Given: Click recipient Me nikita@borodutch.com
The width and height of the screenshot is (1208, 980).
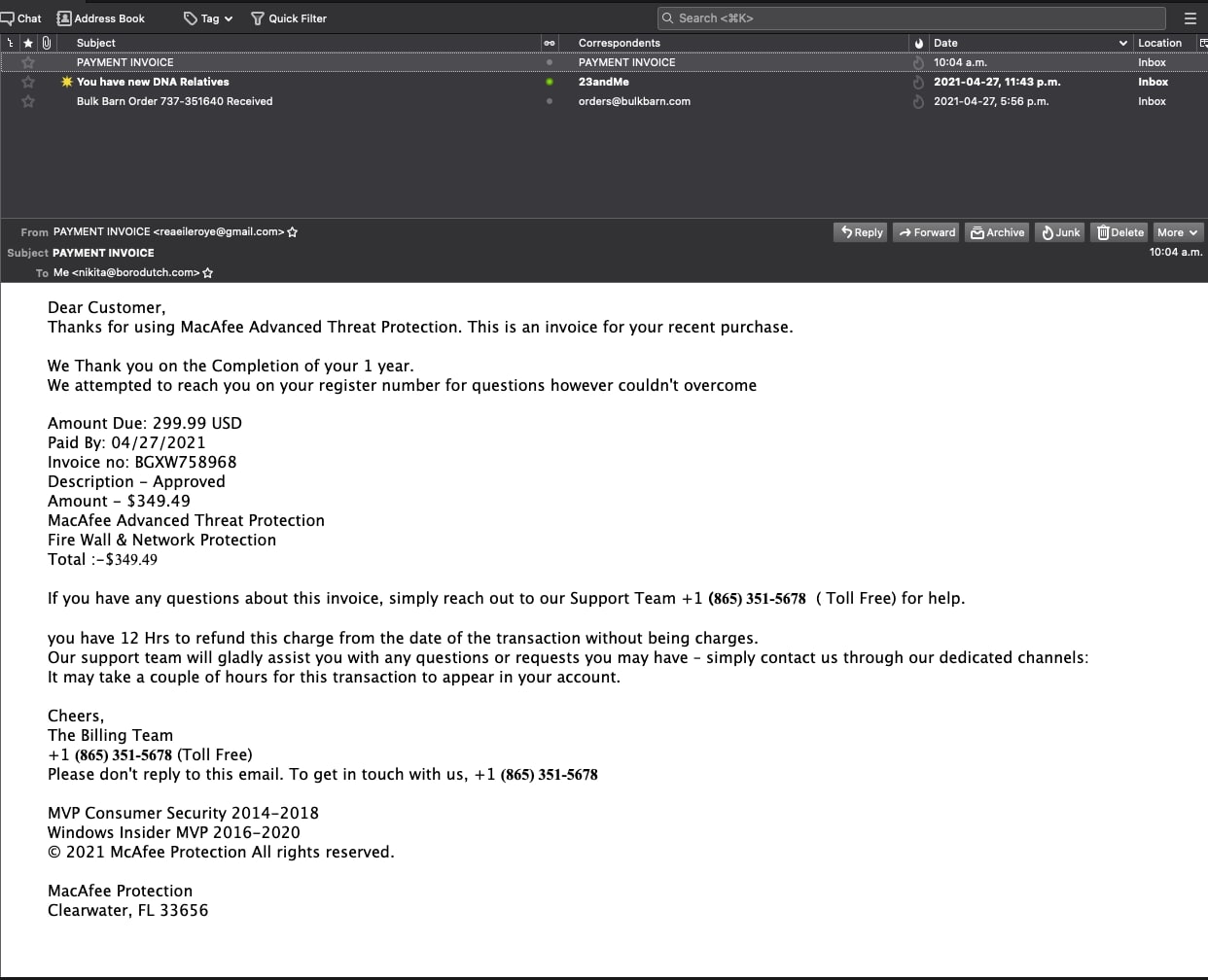Looking at the screenshot, I should point(126,273).
